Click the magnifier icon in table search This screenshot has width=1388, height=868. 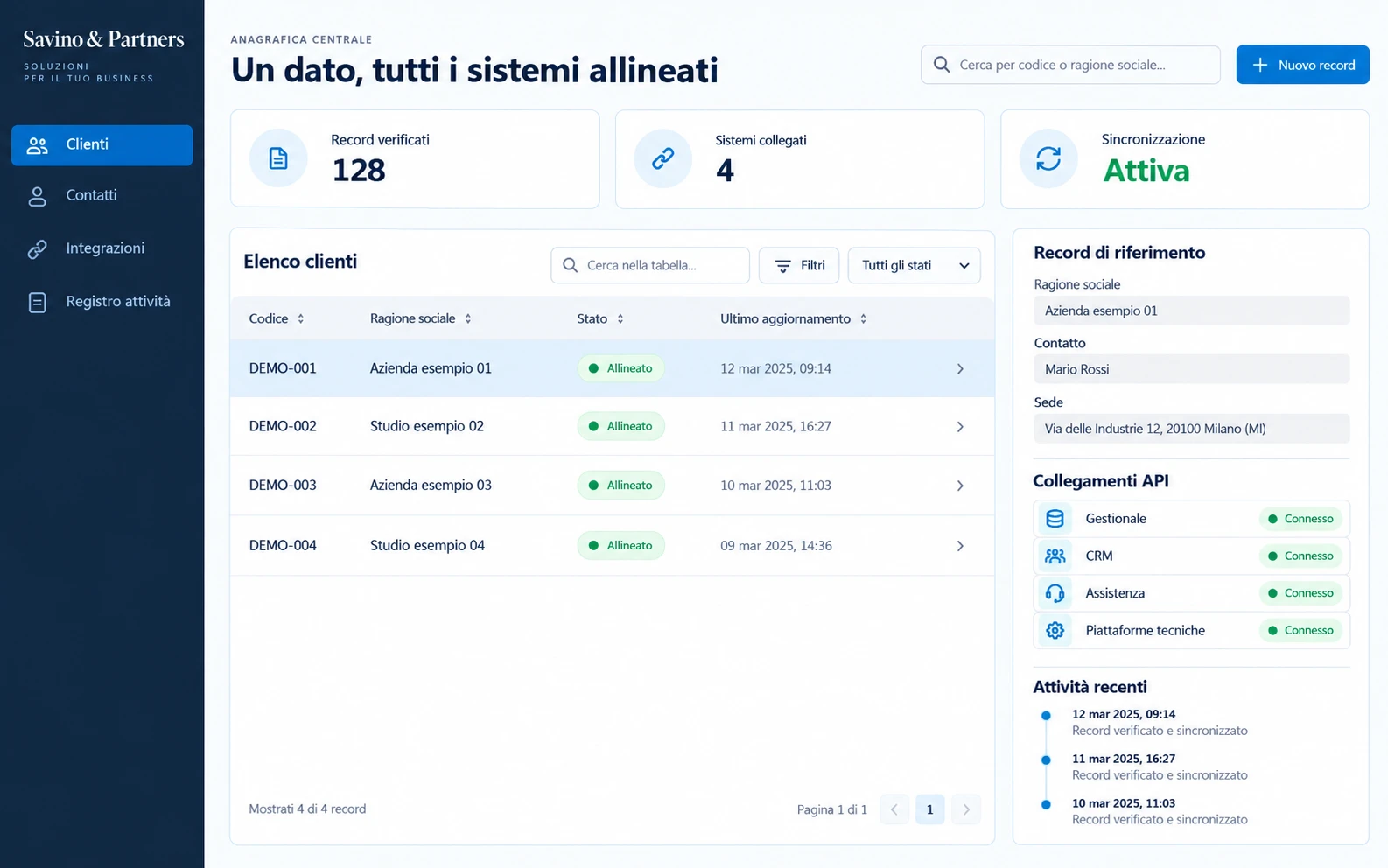[x=570, y=265]
